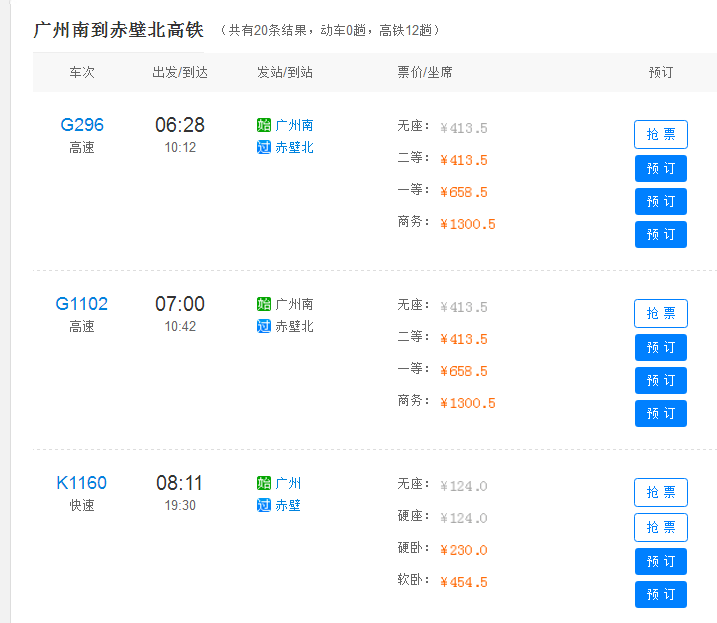The image size is (717, 623).
Task: Open the 广州南 station link for G296
Action: [294, 125]
